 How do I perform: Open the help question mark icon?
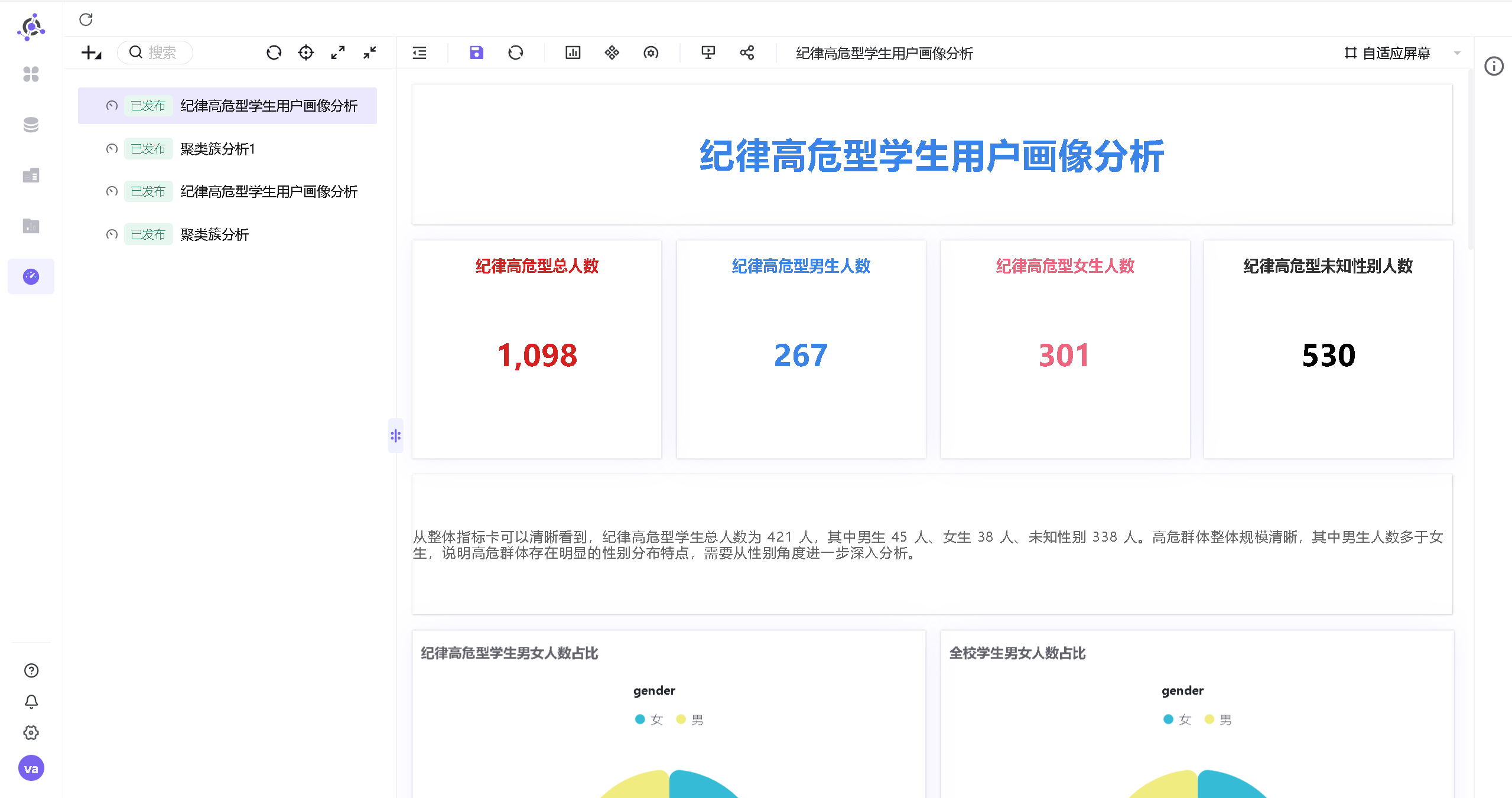pyautogui.click(x=31, y=670)
